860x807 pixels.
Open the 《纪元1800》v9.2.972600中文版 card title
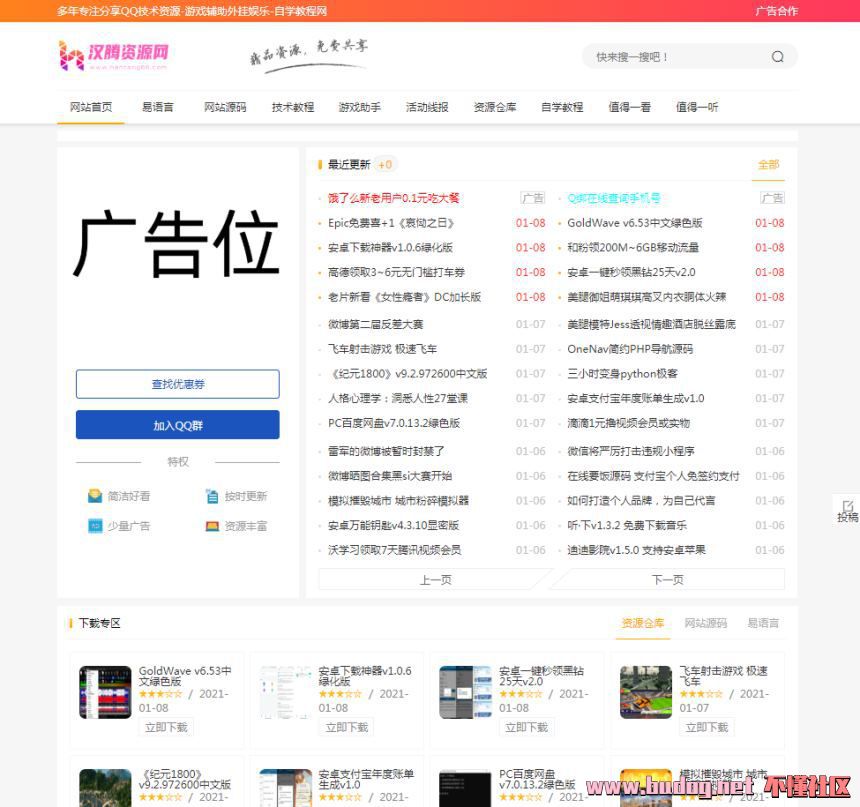[x=185, y=779]
